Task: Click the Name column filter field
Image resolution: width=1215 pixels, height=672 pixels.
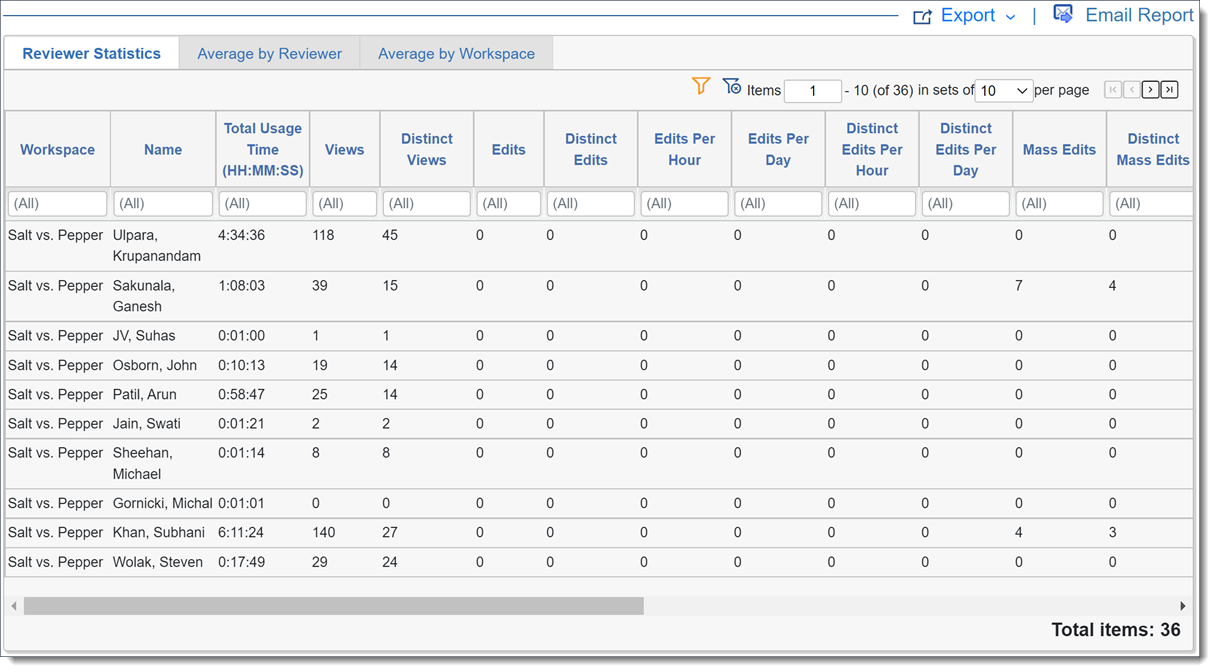Action: 163,204
